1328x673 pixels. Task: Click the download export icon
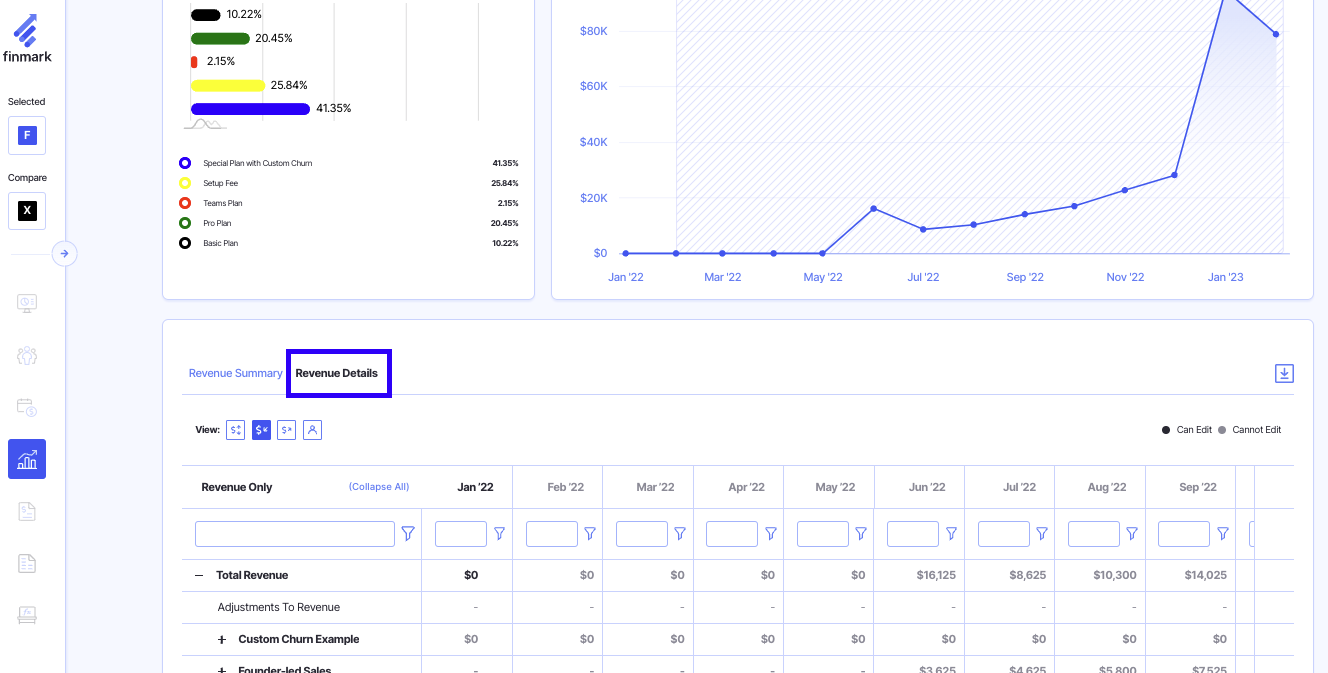click(1284, 373)
